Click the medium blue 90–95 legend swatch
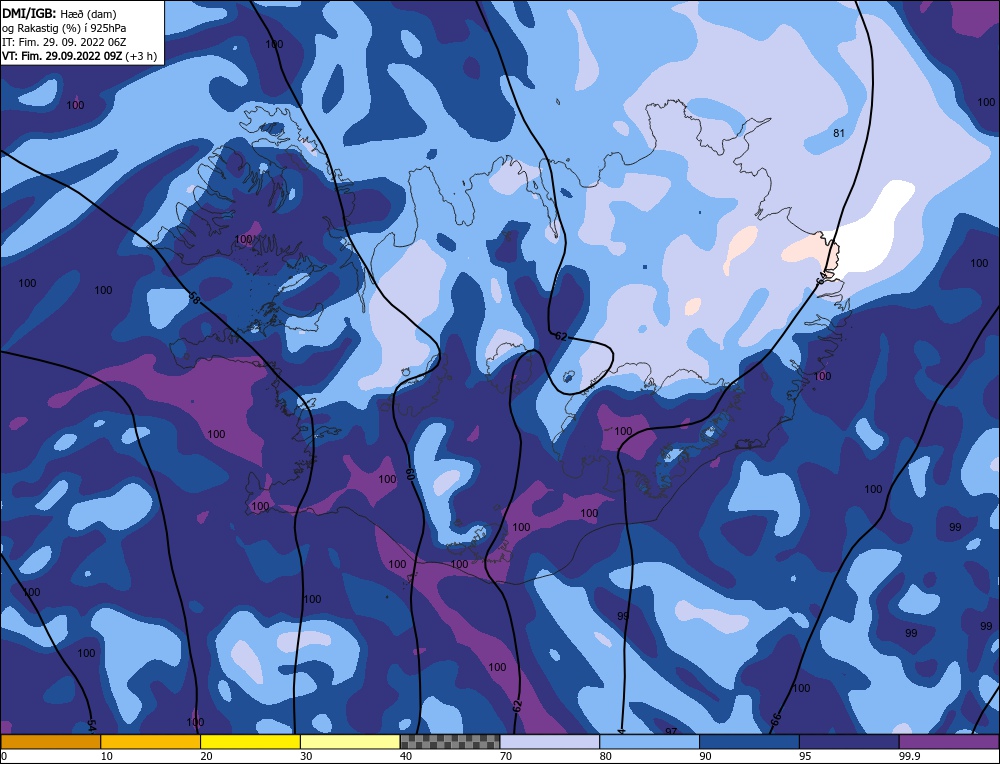The width and height of the screenshot is (1000, 764). (749, 742)
